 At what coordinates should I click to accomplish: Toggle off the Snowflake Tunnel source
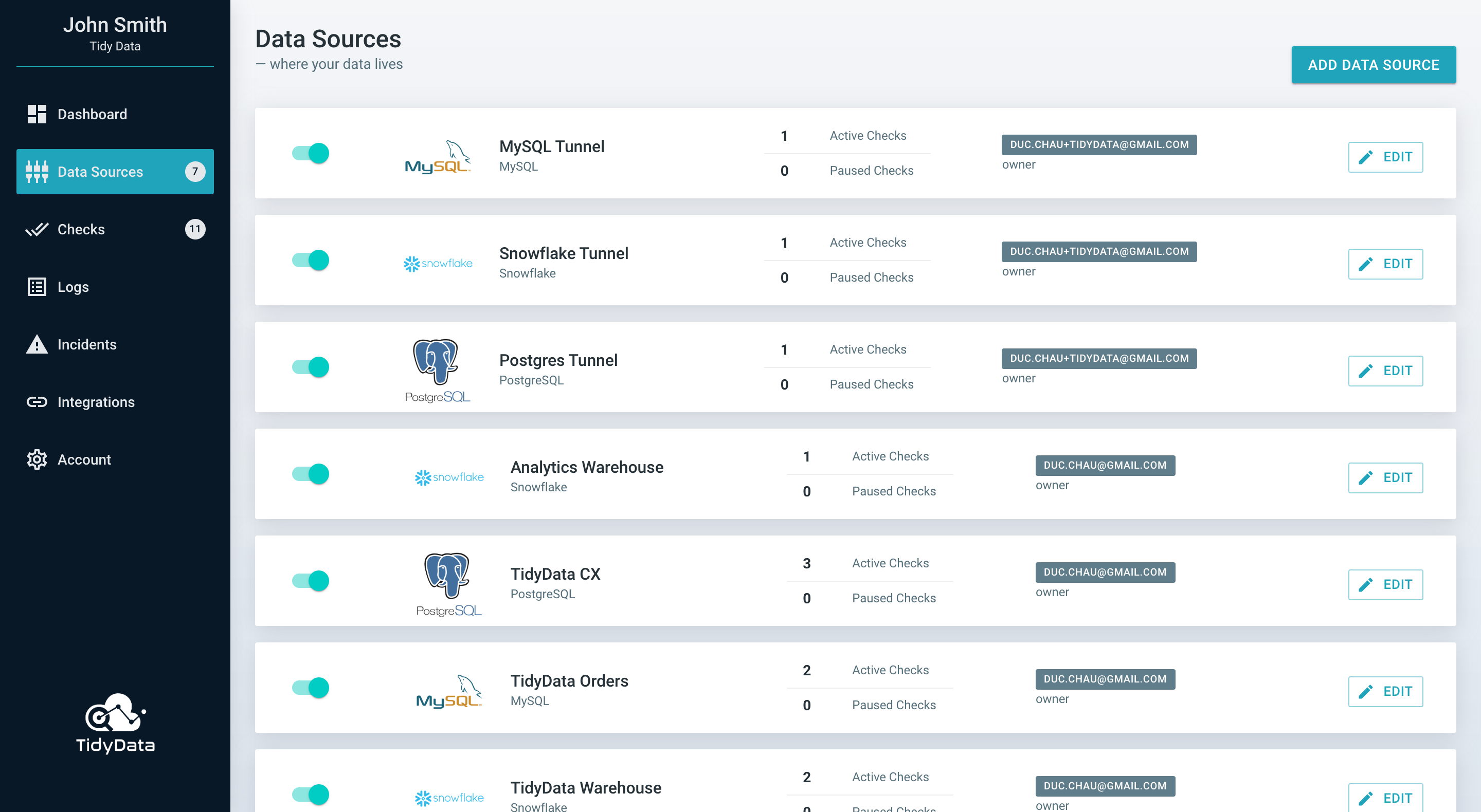(x=311, y=261)
